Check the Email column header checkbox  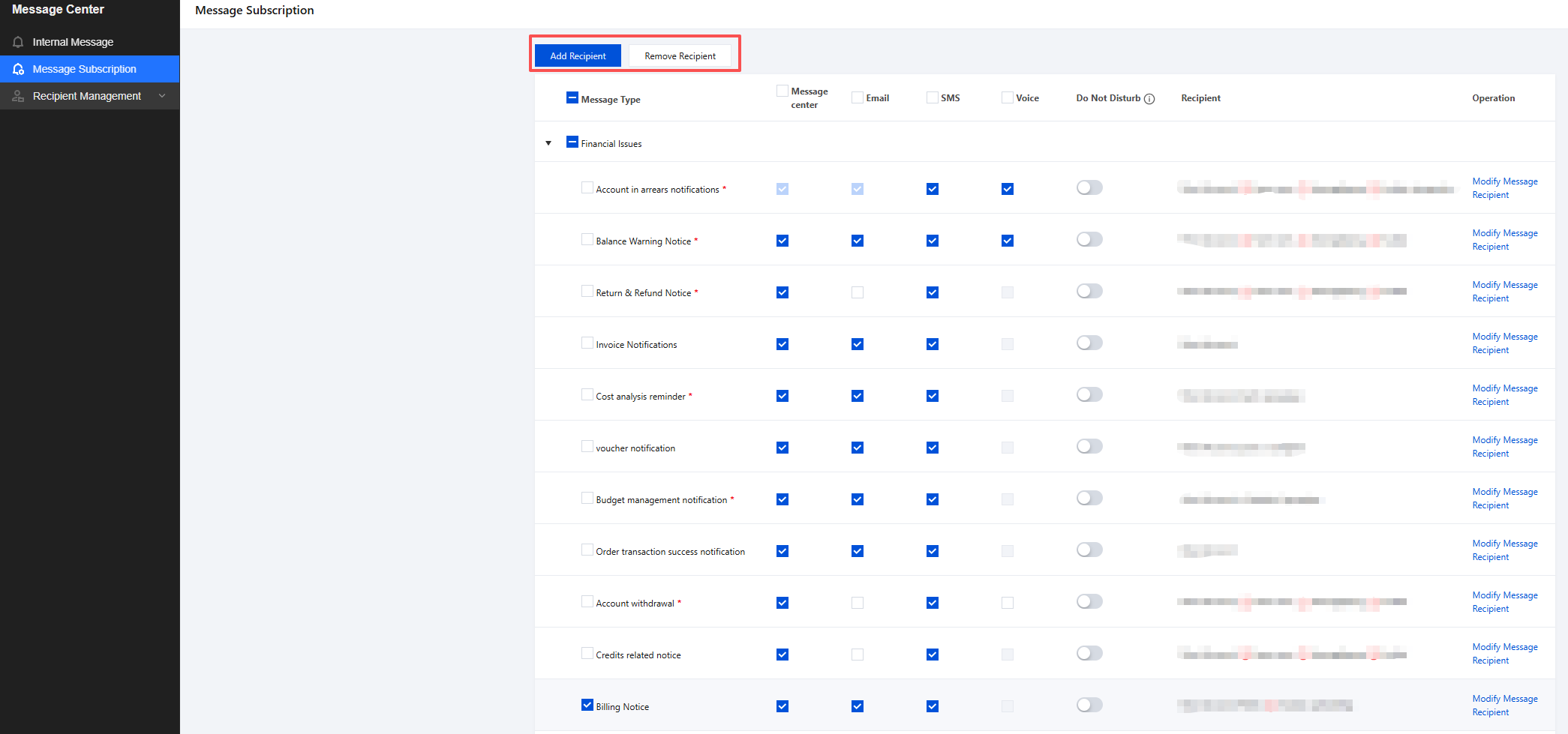tap(858, 97)
